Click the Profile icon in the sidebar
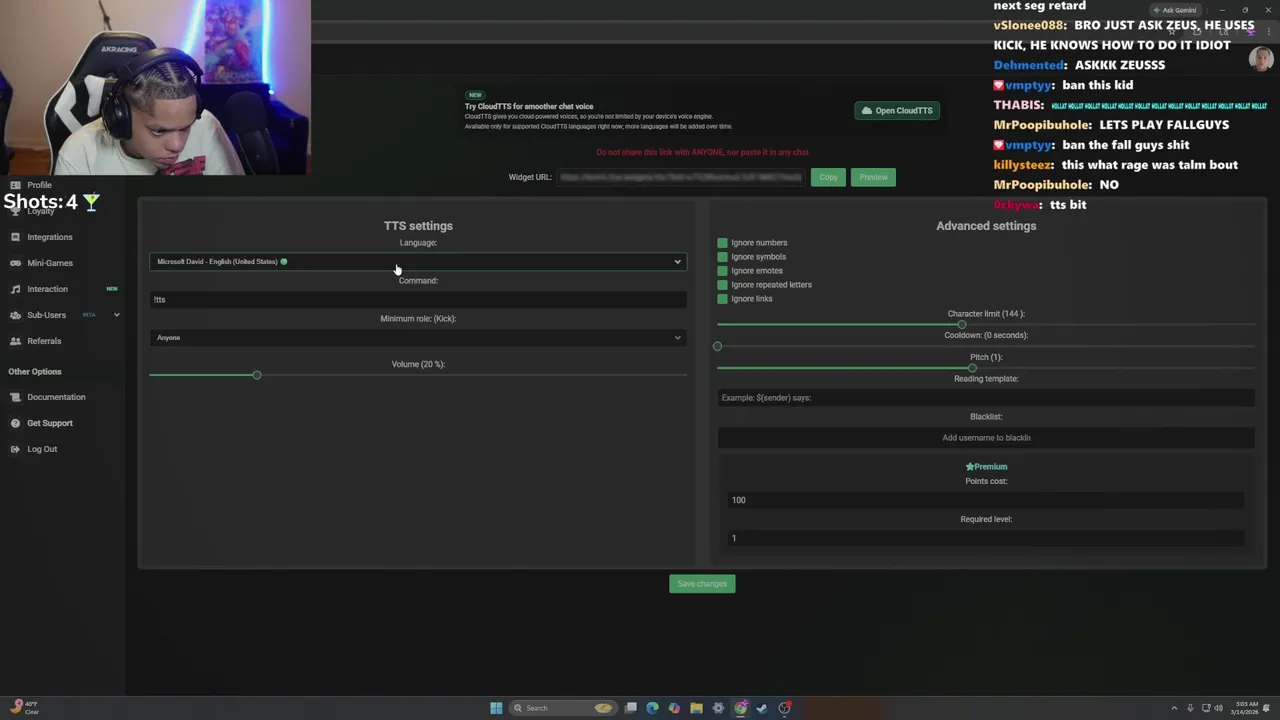Image resolution: width=1280 pixels, height=720 pixels. (15, 185)
